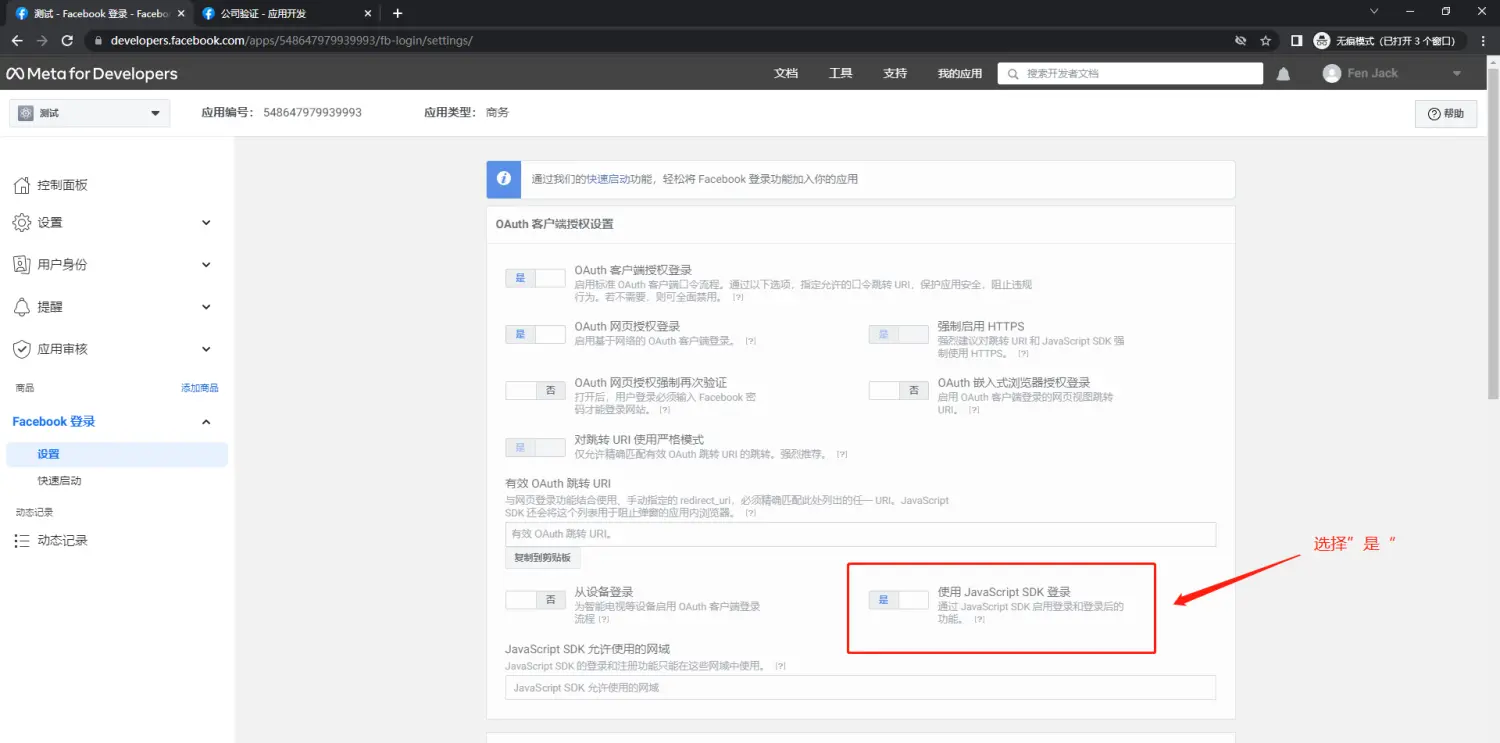This screenshot has width=1500, height=743.
Task: Open the account dropdown arrow beside Fen Jack
Action: tap(1456, 74)
